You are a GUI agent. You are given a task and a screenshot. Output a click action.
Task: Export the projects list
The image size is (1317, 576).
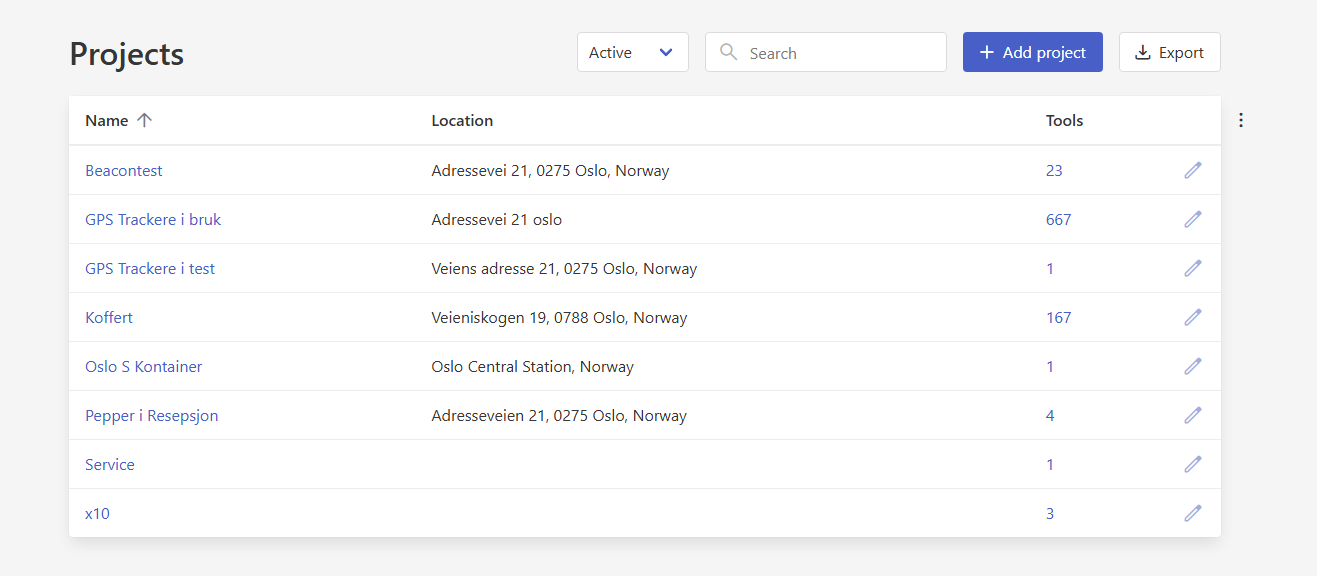[x=1169, y=53]
